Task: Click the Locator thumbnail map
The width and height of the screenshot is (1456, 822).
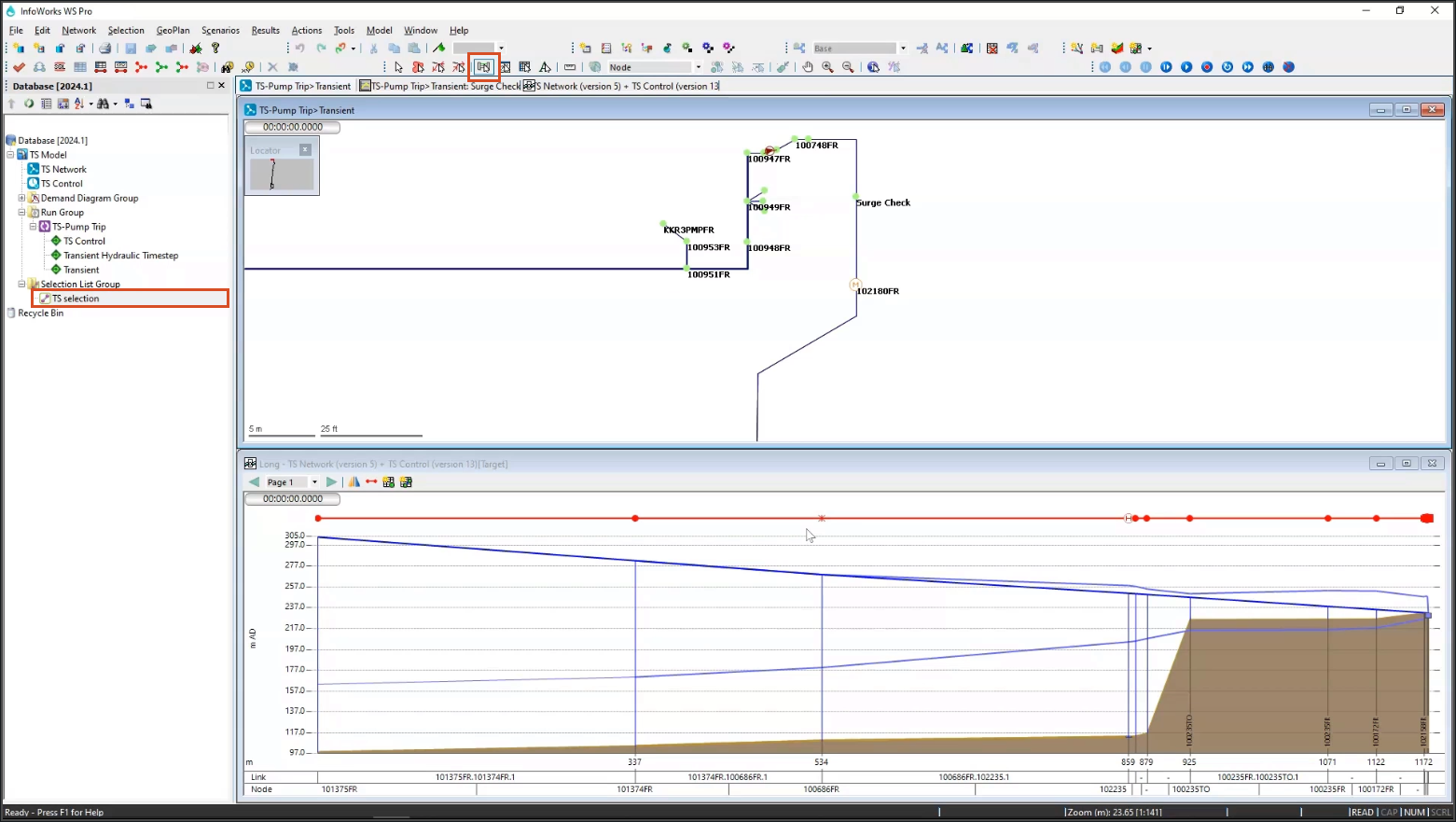Action: pos(282,174)
